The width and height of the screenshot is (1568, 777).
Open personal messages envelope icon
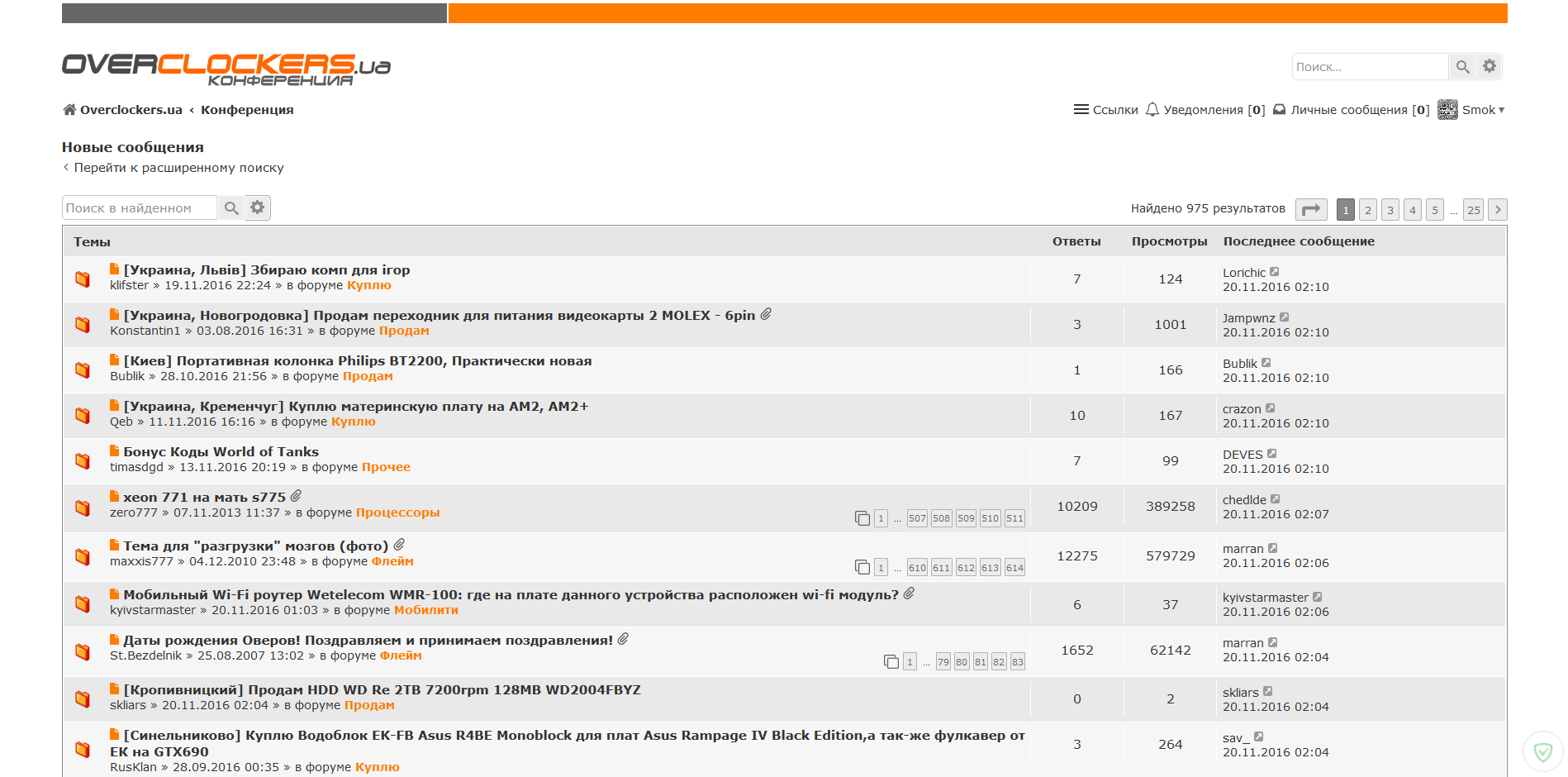[1279, 109]
